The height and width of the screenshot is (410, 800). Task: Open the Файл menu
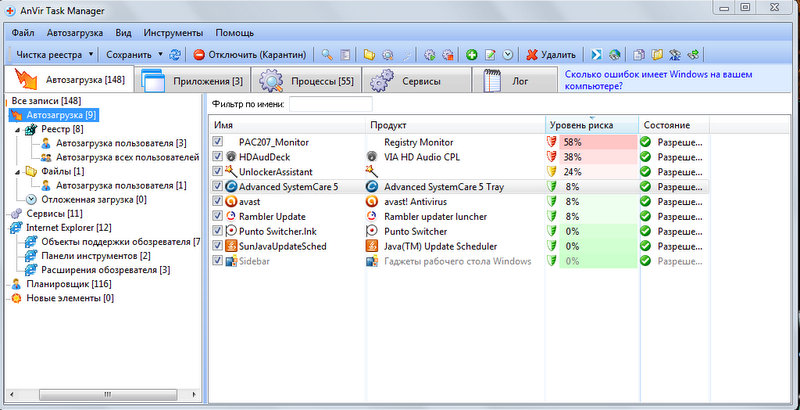23,33
